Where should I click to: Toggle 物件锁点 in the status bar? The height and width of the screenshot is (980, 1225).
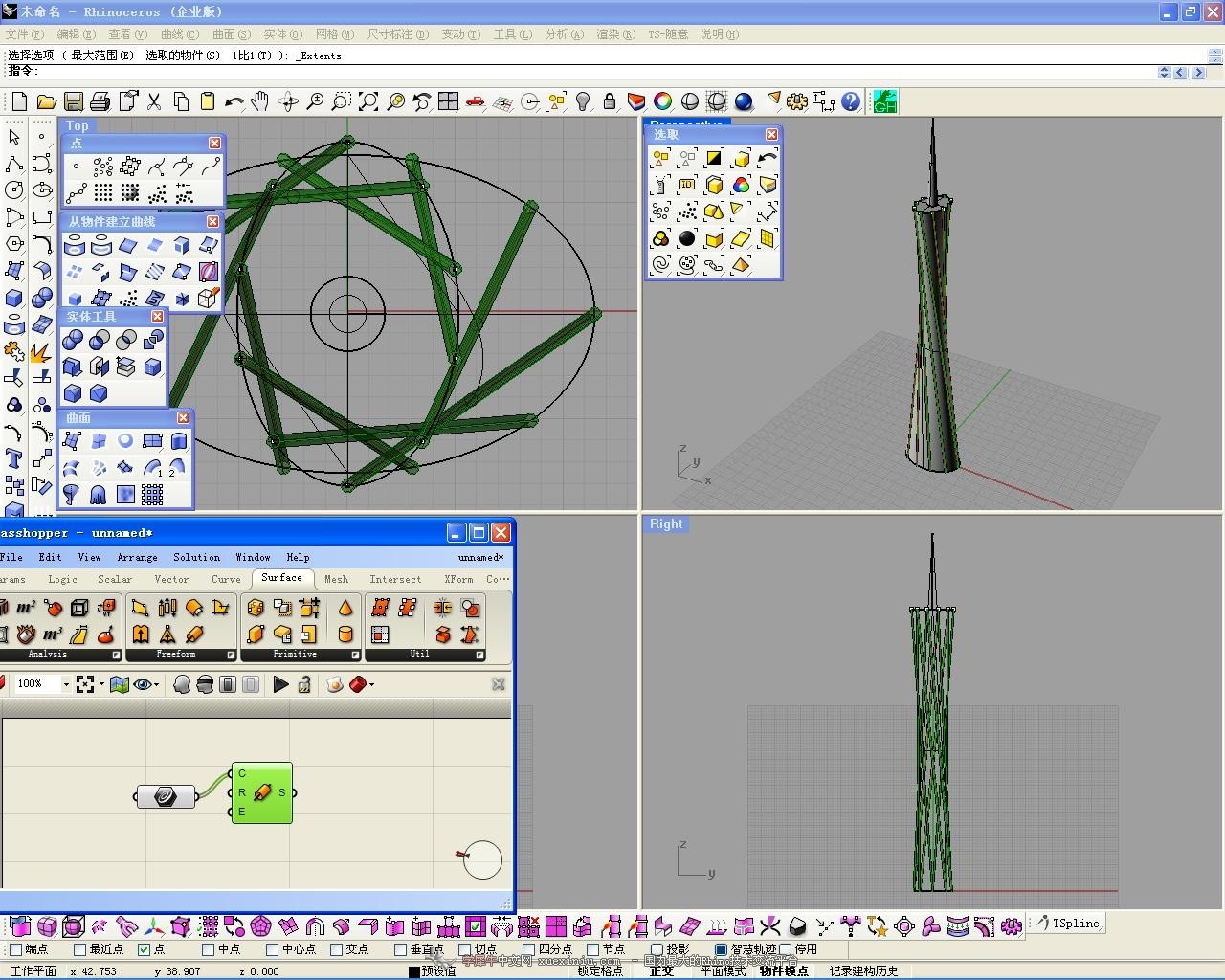784,970
